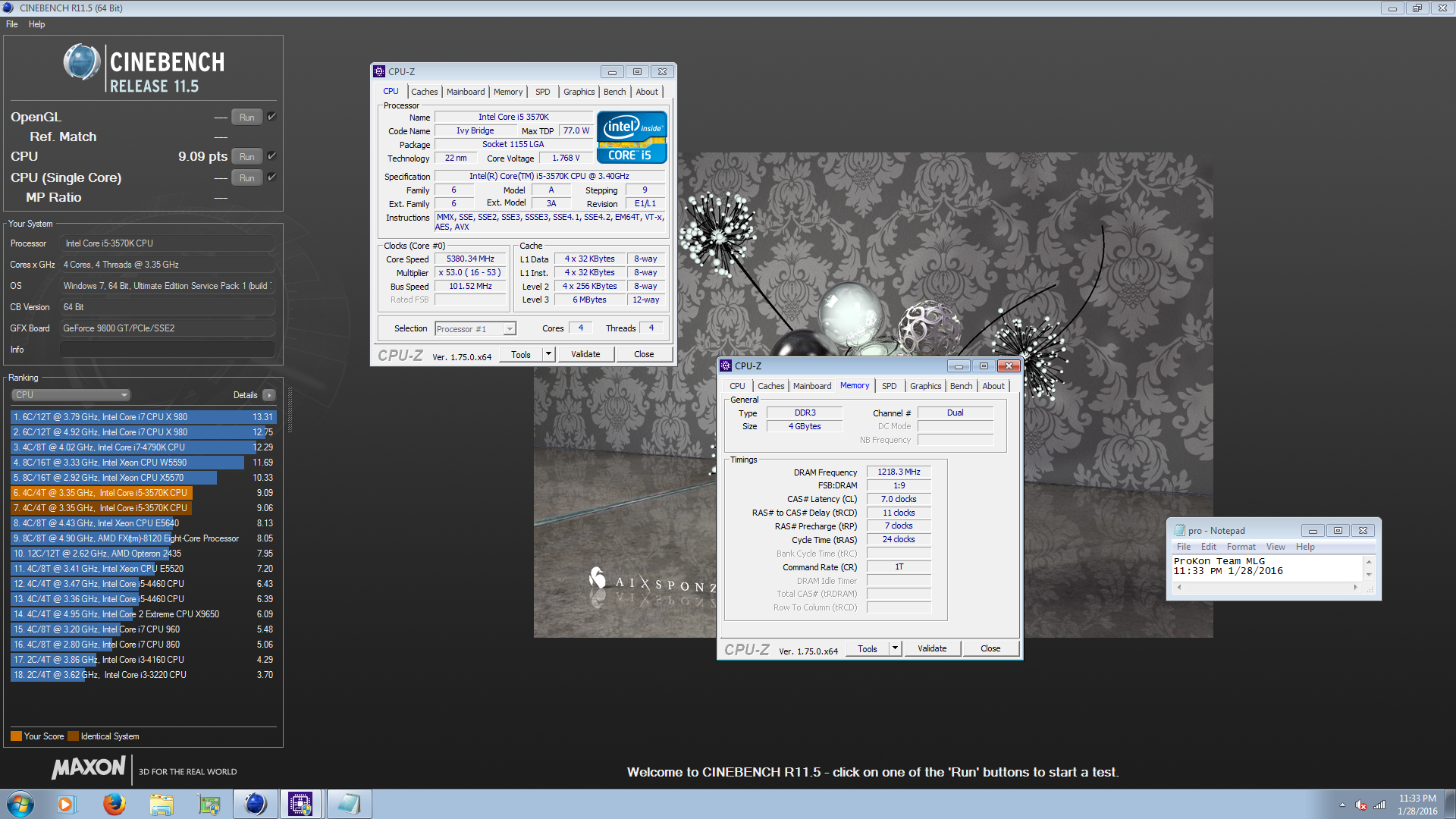Screen dimensions: 1456x819
Task: Click the Cinebench globe logo
Action: 82,62
